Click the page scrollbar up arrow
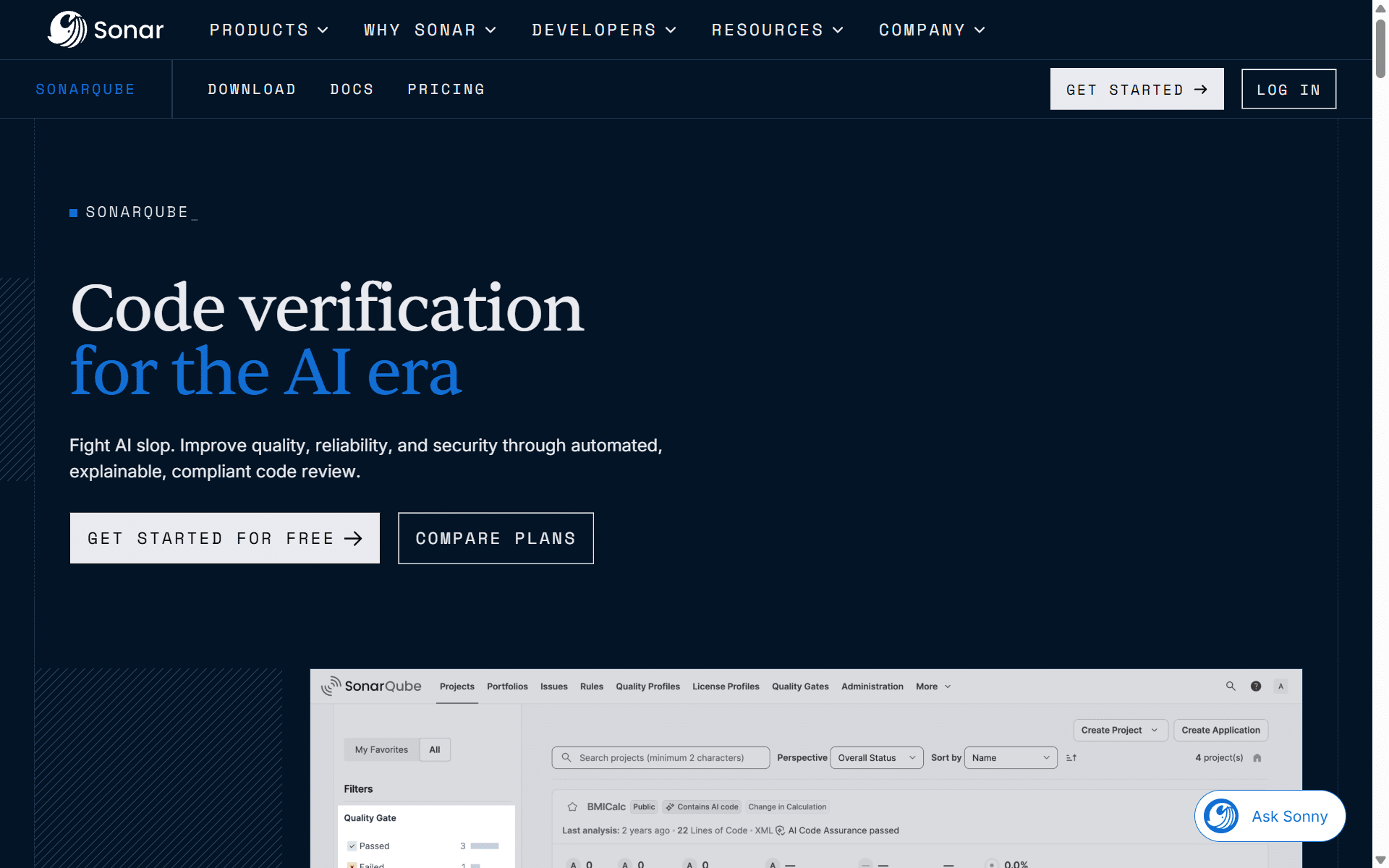1389x868 pixels. (1380, 8)
